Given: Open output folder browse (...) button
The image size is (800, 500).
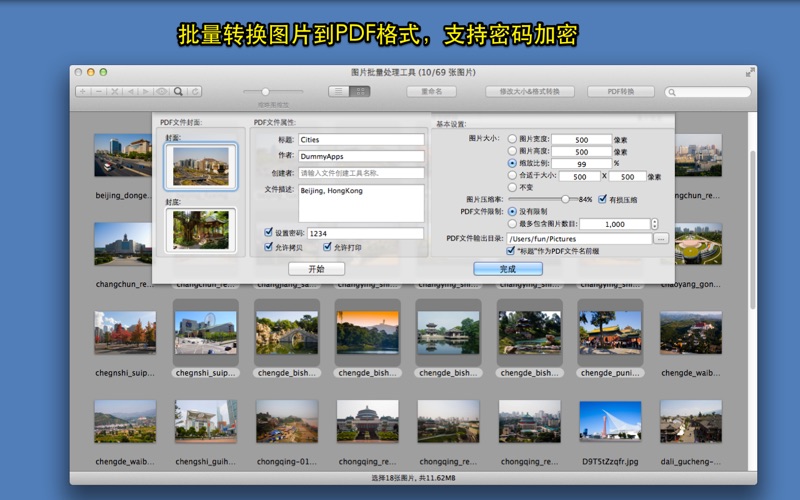Looking at the screenshot, I should coord(660,239).
